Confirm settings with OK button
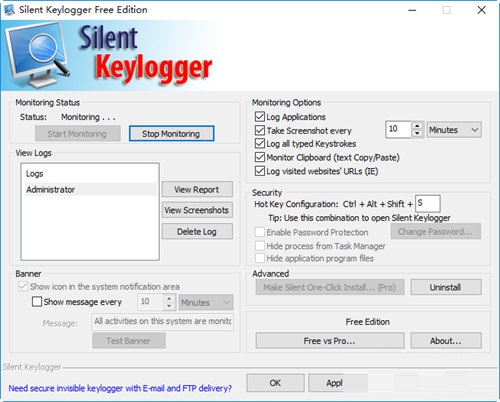Image resolution: width=500 pixels, height=402 pixels. pos(275,383)
